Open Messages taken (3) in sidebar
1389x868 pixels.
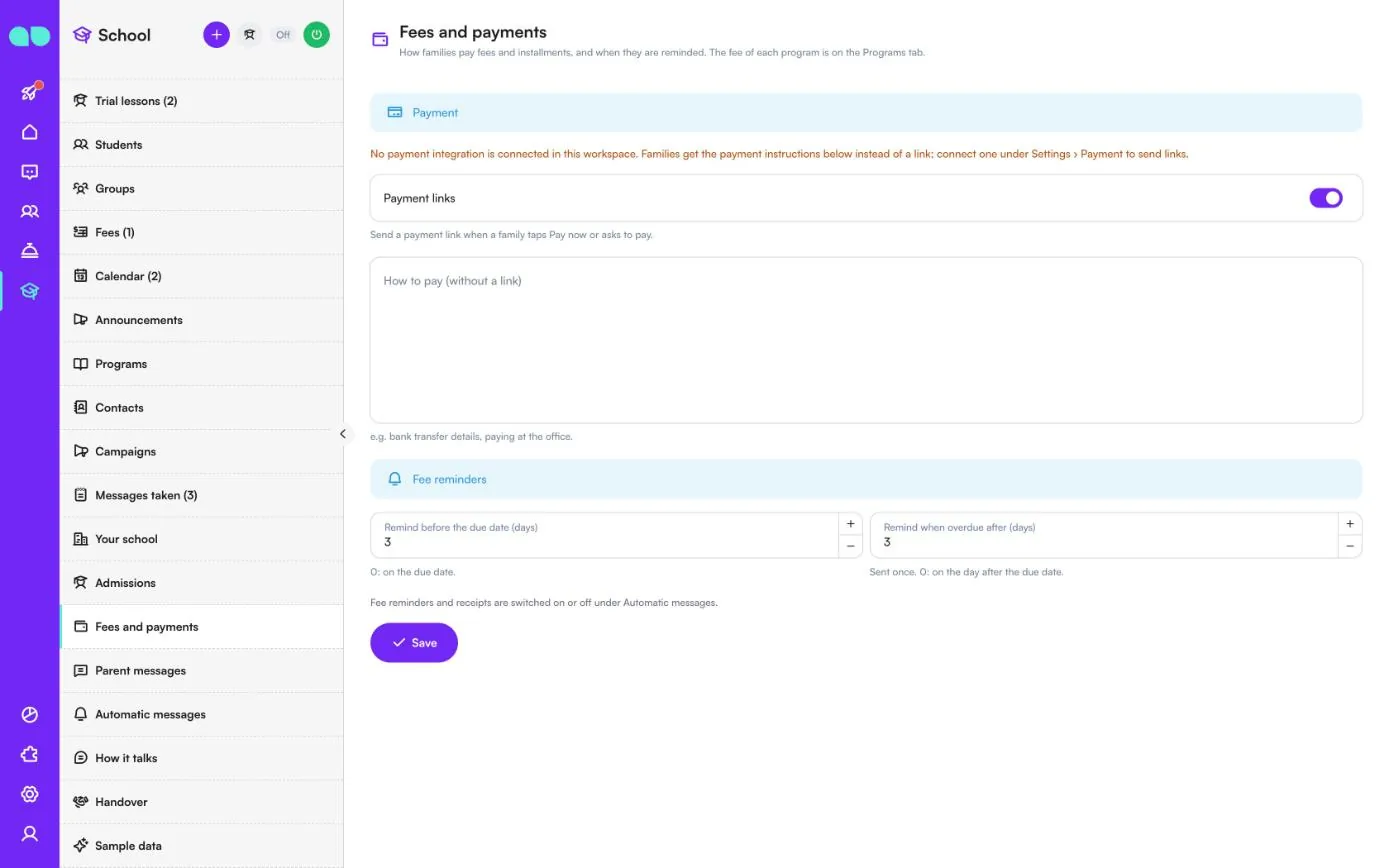[202, 495]
